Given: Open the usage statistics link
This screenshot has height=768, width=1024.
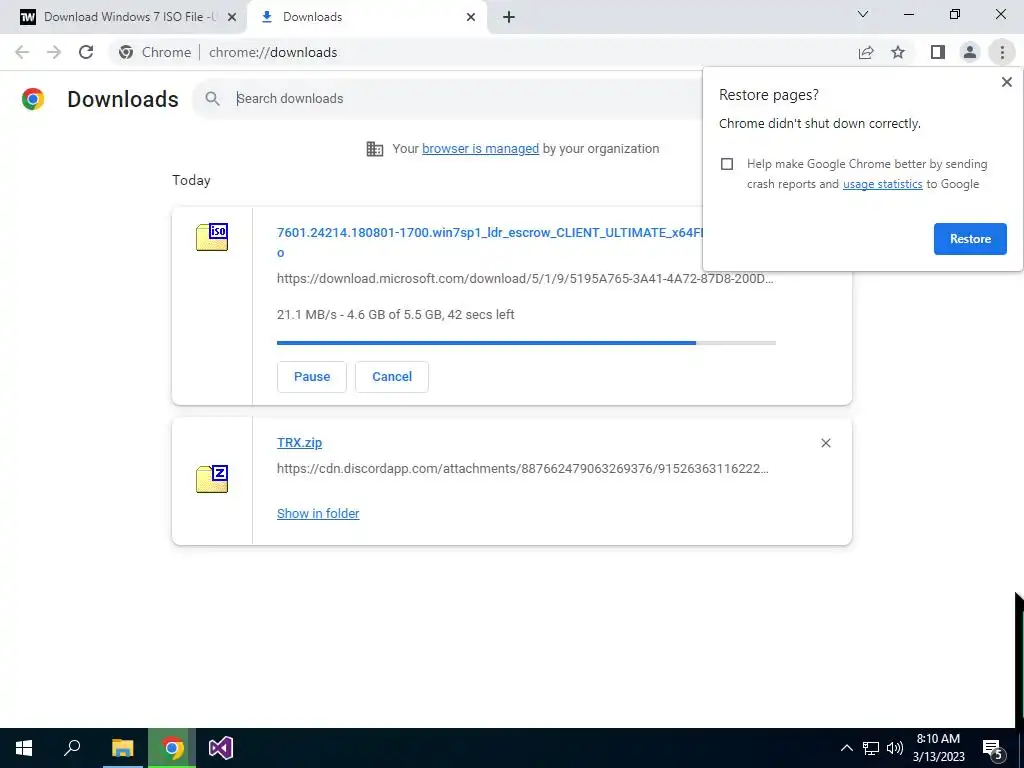Looking at the screenshot, I should coord(882,184).
